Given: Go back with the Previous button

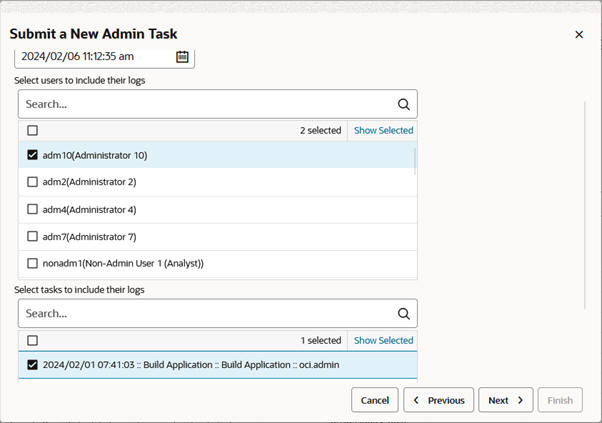Looking at the screenshot, I should [439, 400].
